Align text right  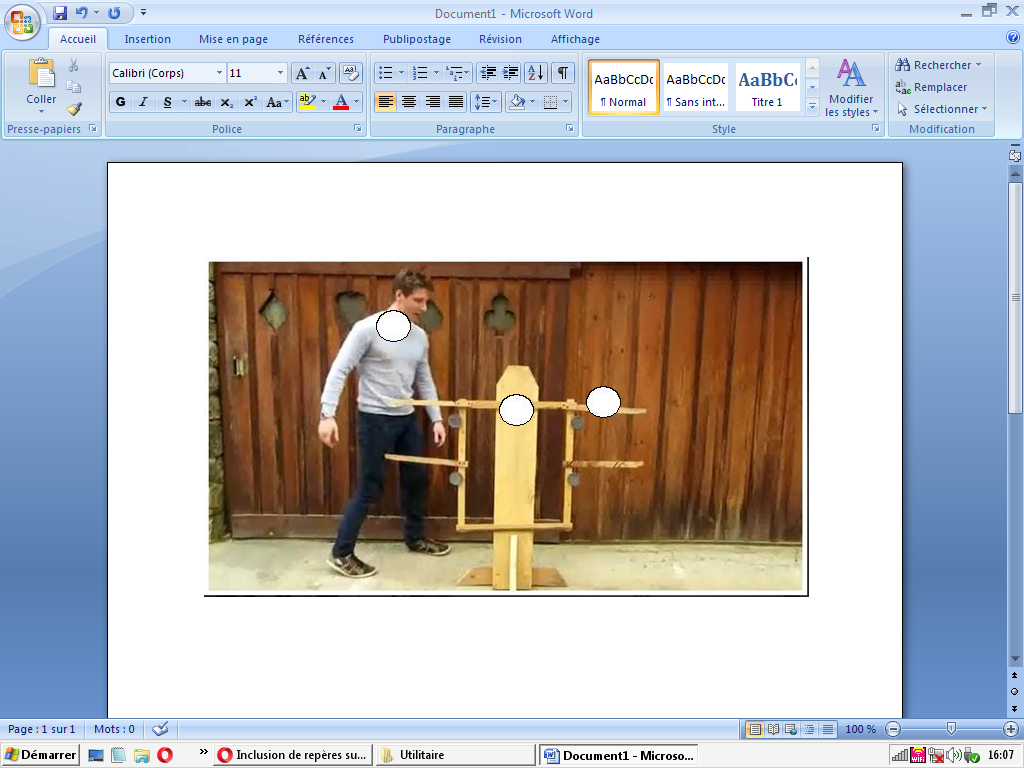click(x=432, y=102)
